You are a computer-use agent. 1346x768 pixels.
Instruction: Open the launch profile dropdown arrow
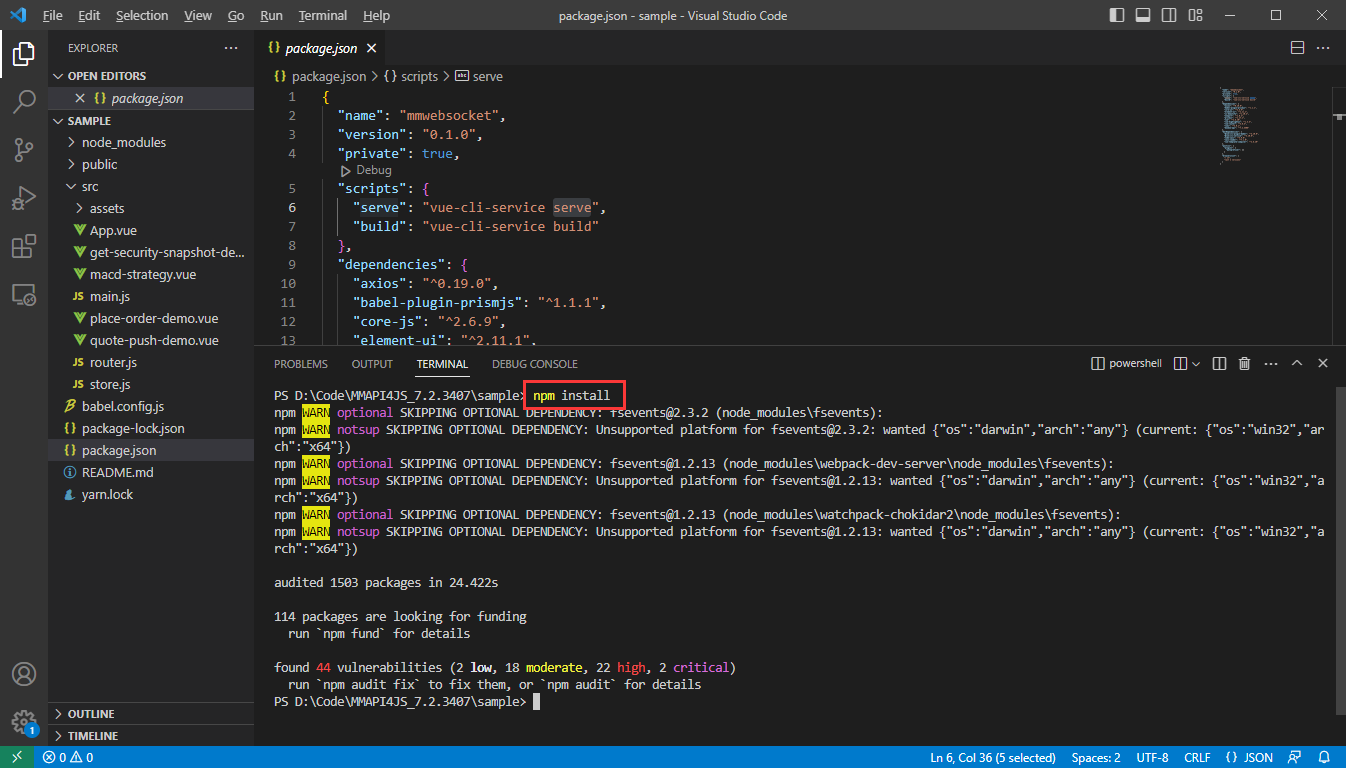click(x=1197, y=364)
